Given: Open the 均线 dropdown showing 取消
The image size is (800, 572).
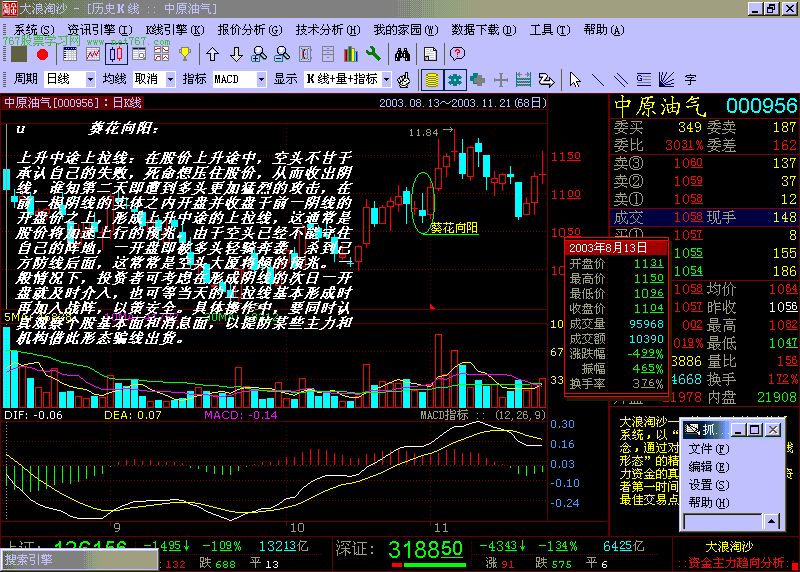Looking at the screenshot, I should 154,79.
